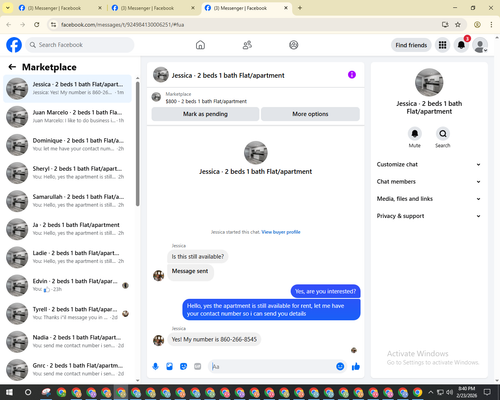Click the More options button
500x400 pixels.
310,114
